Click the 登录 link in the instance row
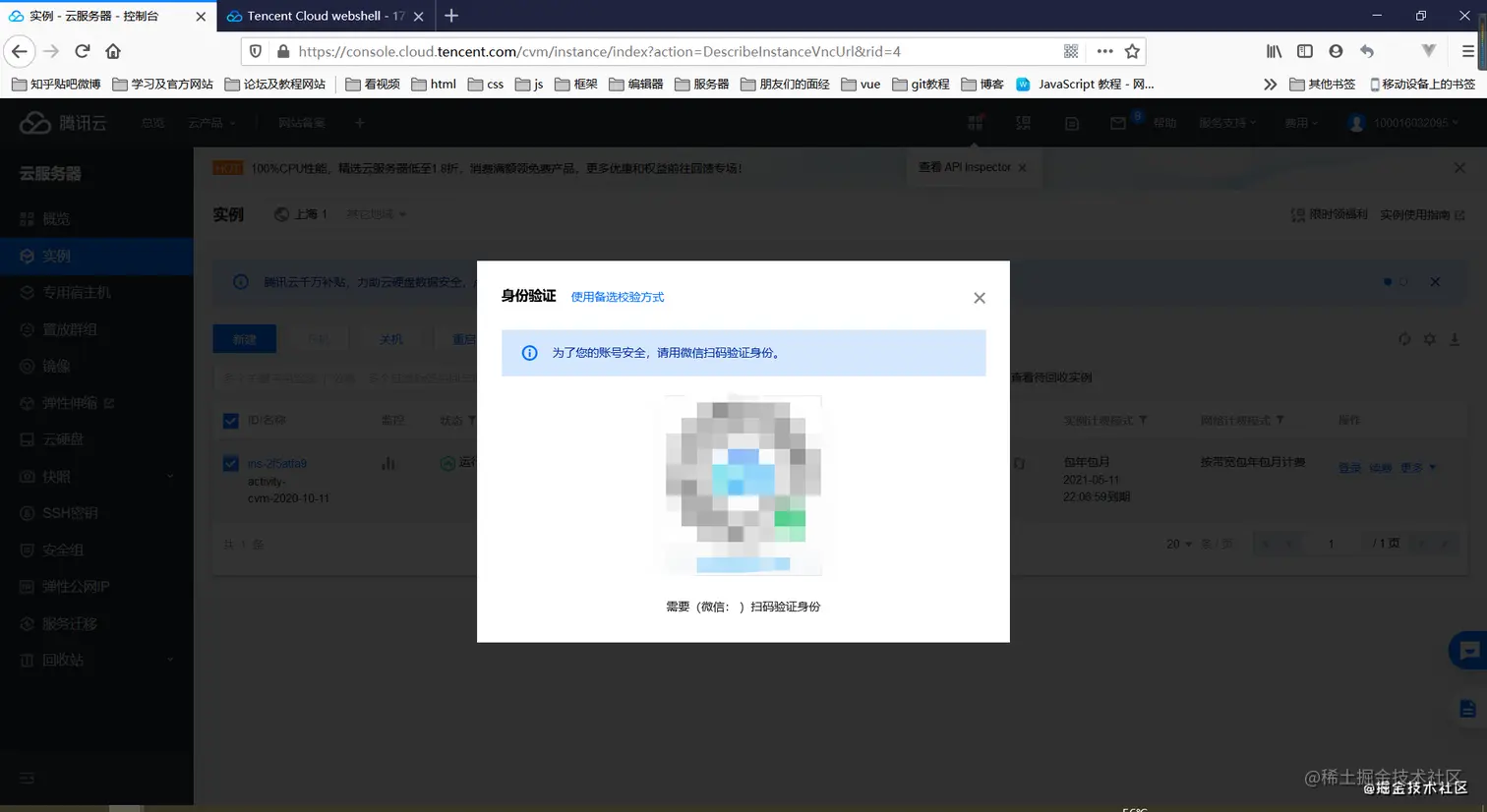Viewport: 1487px width, 812px height. point(1349,468)
